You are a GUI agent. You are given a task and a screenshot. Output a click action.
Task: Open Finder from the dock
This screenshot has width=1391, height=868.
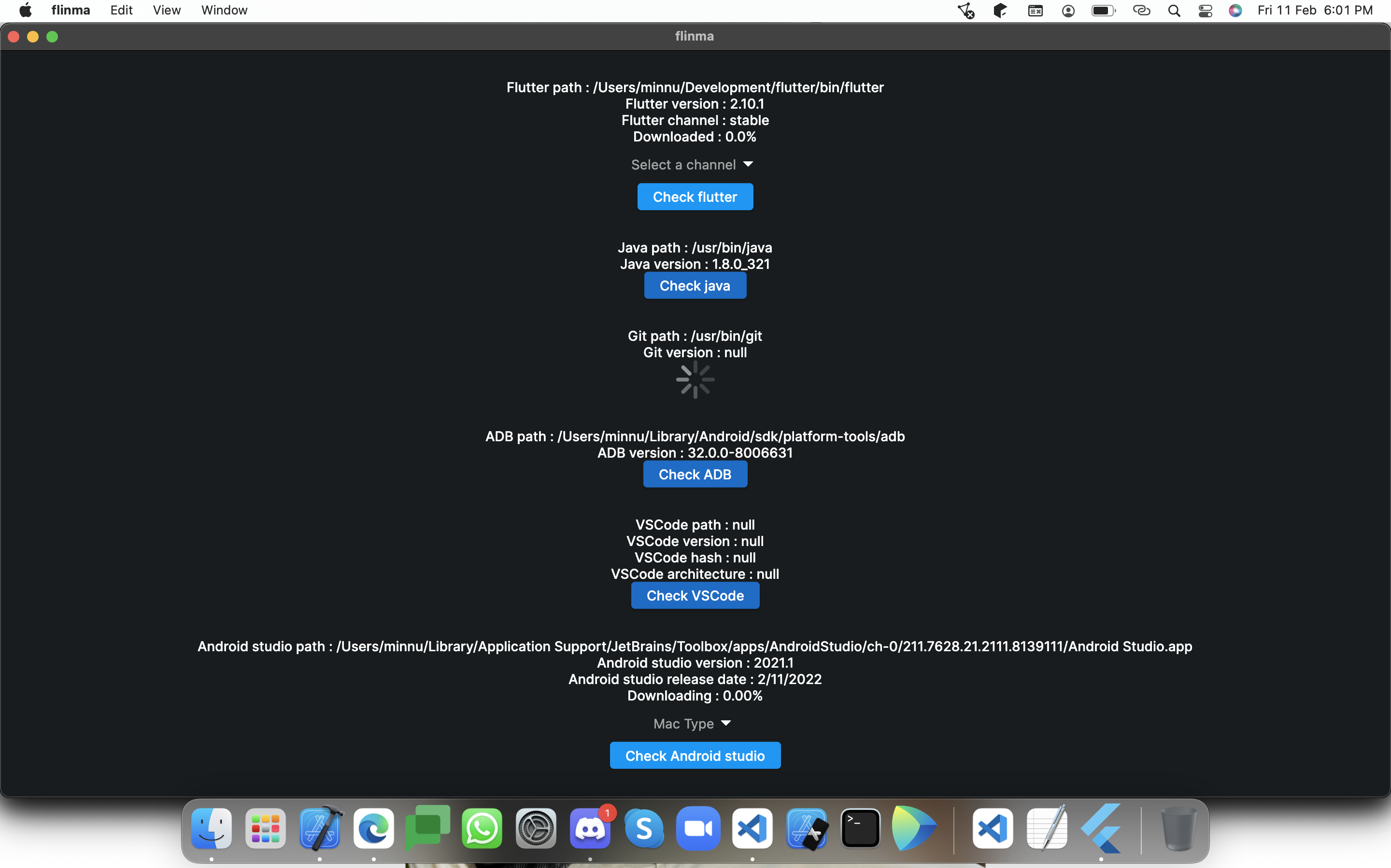(212, 828)
